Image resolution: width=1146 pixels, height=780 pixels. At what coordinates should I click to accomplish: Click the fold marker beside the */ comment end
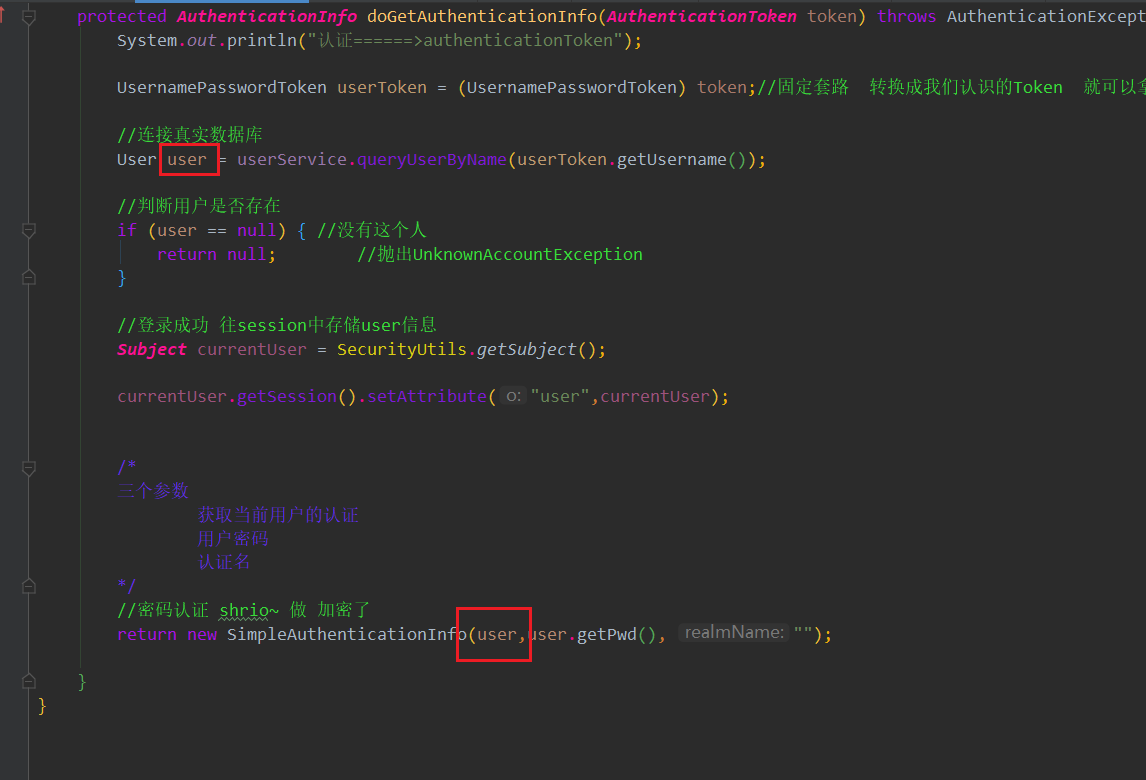[x=29, y=586]
